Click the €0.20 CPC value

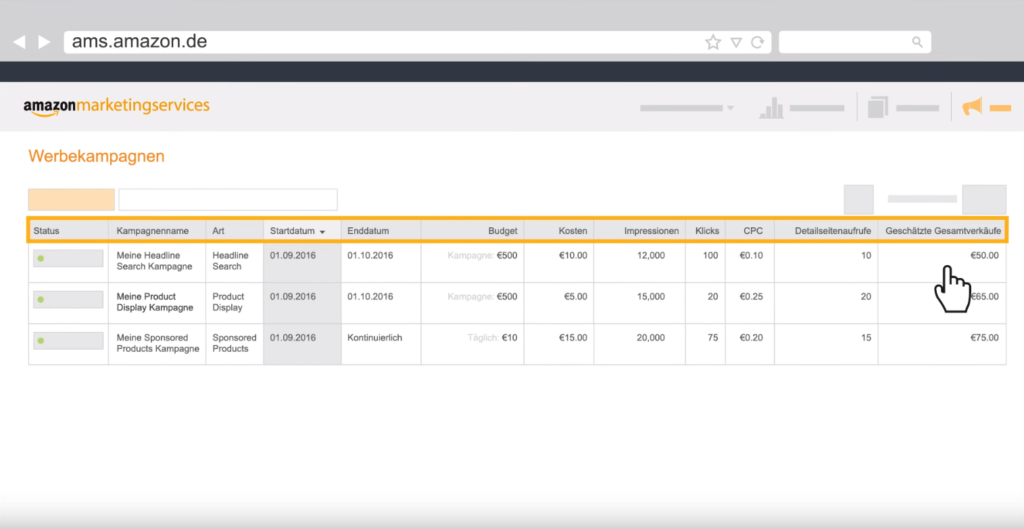tap(751, 338)
